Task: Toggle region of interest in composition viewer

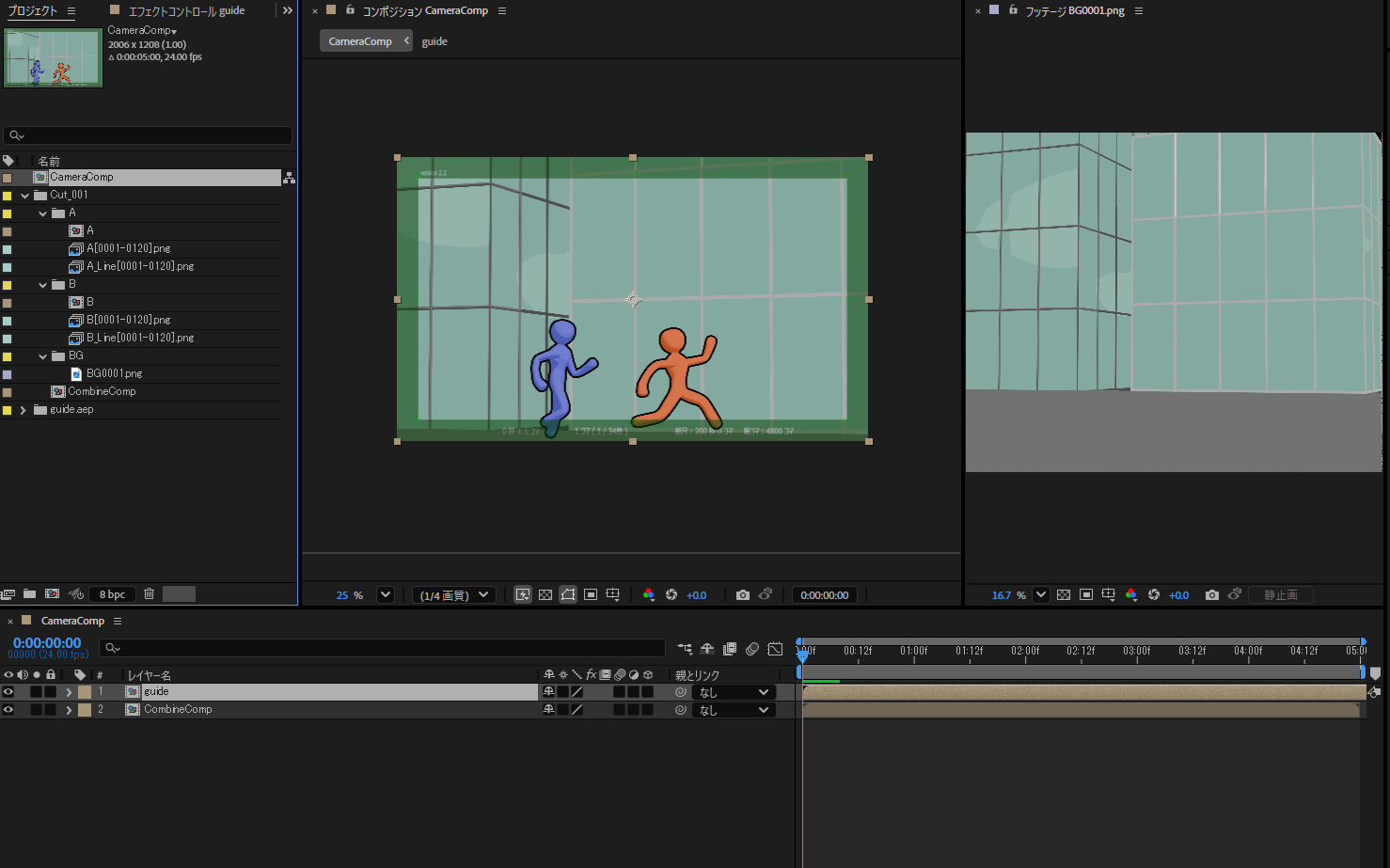Action: pos(591,595)
